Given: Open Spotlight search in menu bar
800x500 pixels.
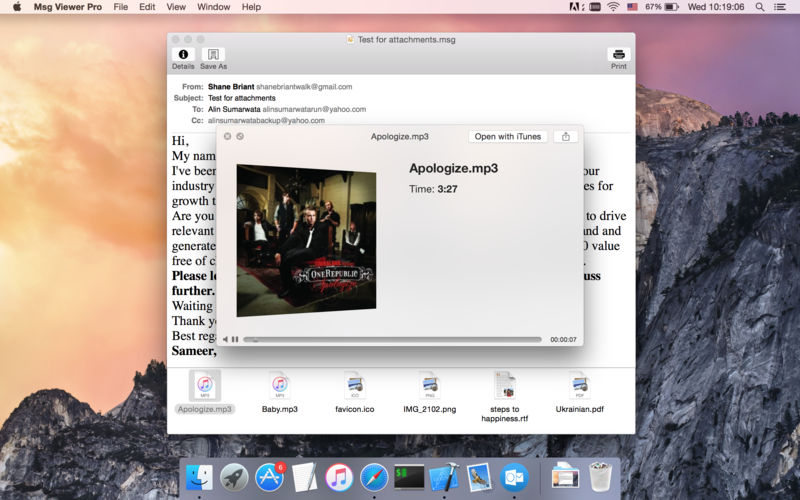Looking at the screenshot, I should (x=760, y=7).
